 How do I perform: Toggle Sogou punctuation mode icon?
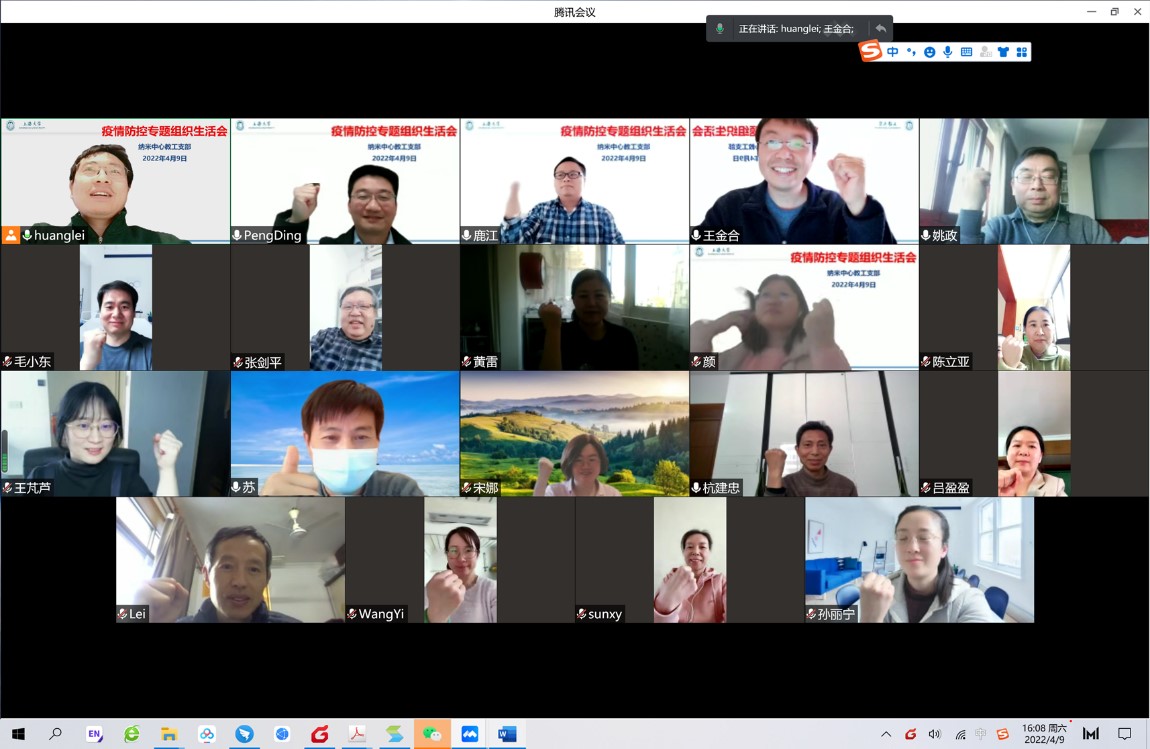pyautogui.click(x=911, y=52)
